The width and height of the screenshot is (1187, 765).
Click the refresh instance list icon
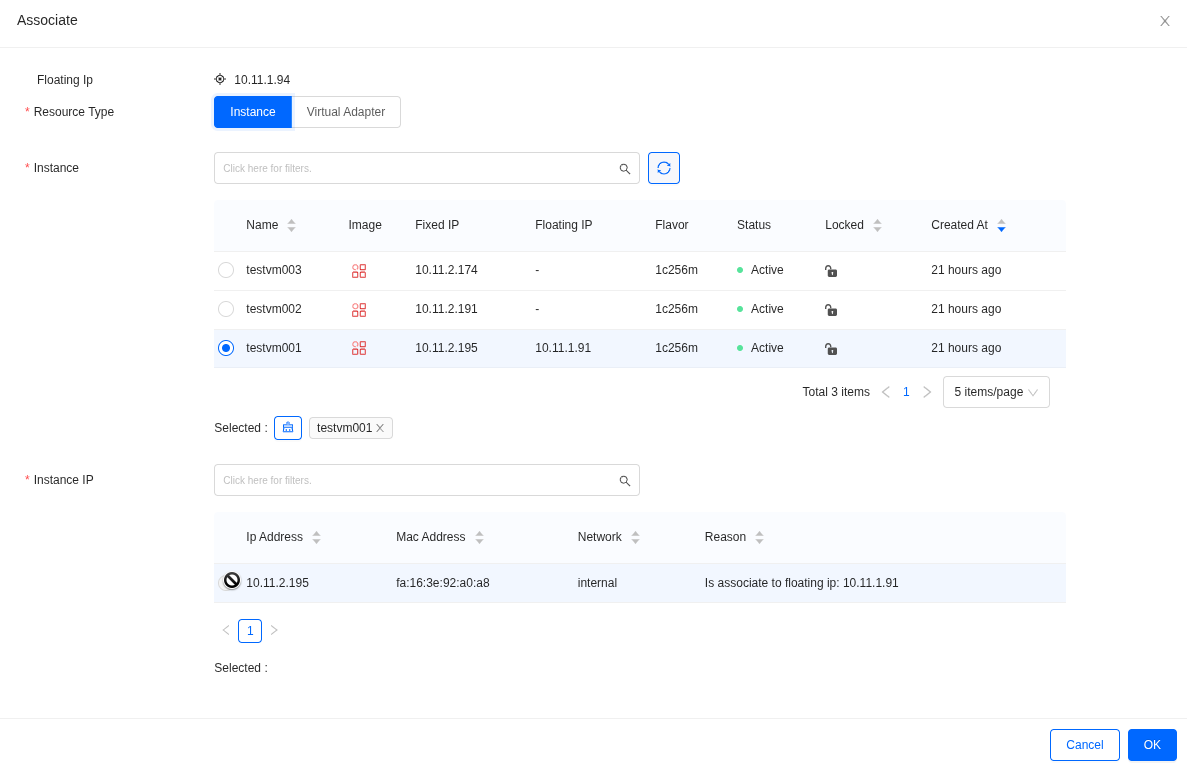point(664,168)
